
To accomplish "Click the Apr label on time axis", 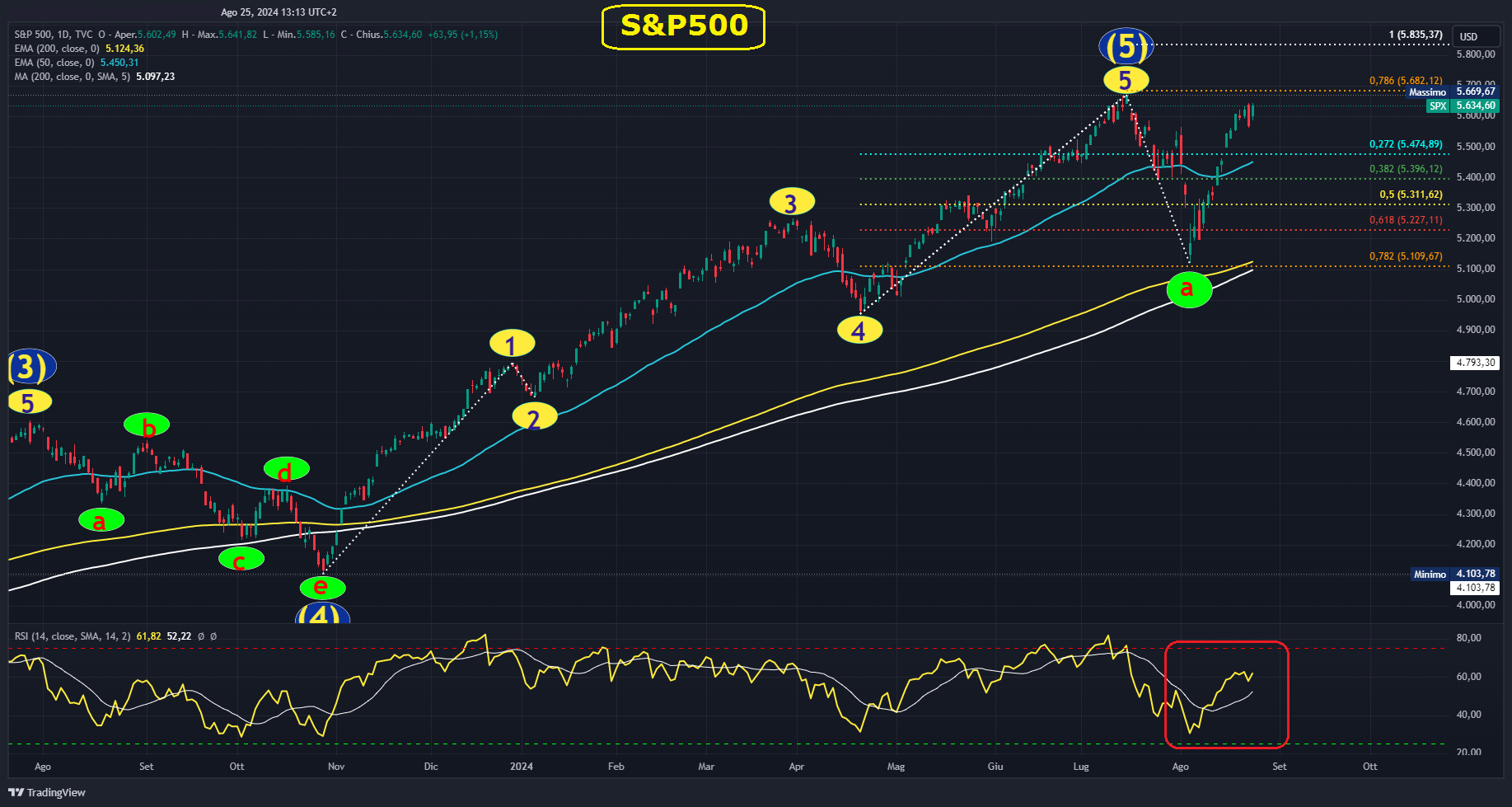I will (x=797, y=767).
